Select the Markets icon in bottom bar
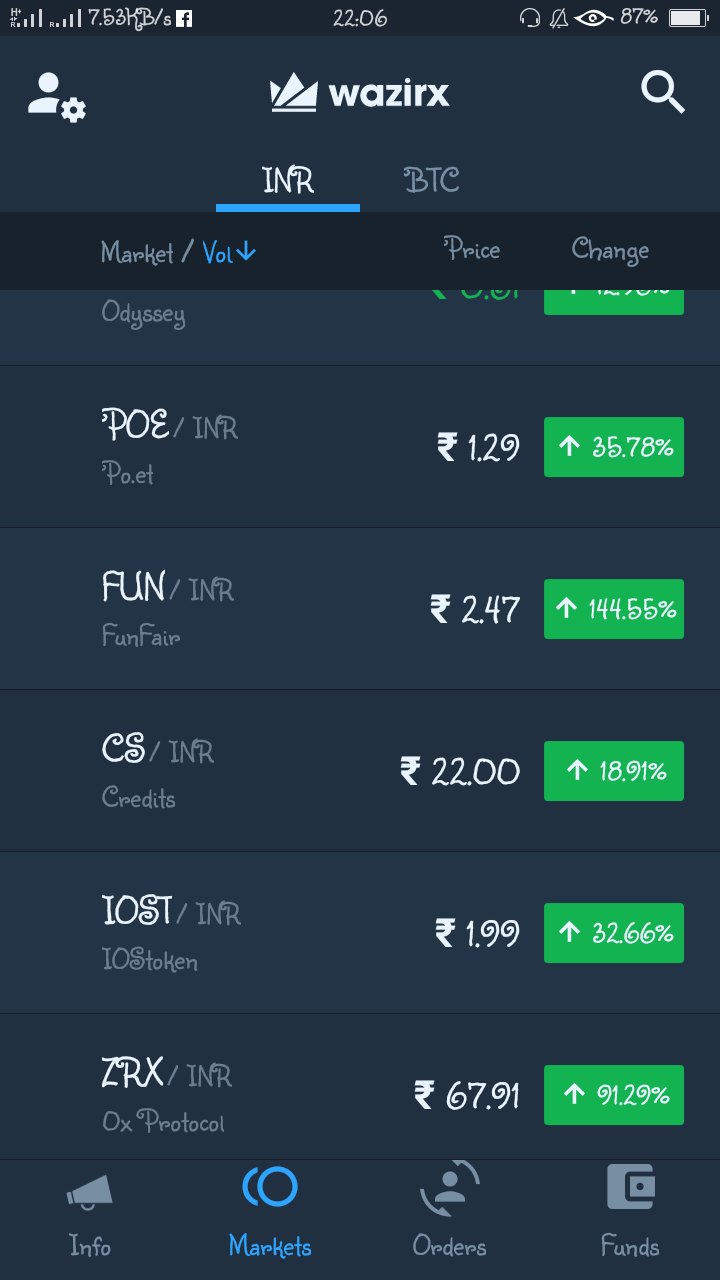This screenshot has width=720, height=1280. [270, 1187]
